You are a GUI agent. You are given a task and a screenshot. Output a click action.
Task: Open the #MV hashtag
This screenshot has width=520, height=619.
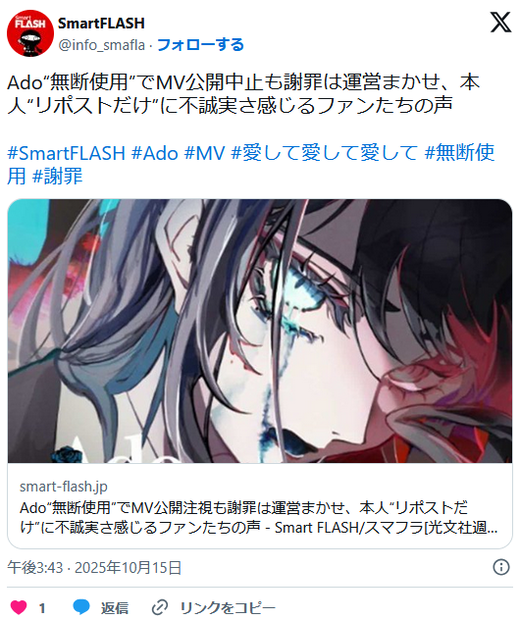(205, 153)
